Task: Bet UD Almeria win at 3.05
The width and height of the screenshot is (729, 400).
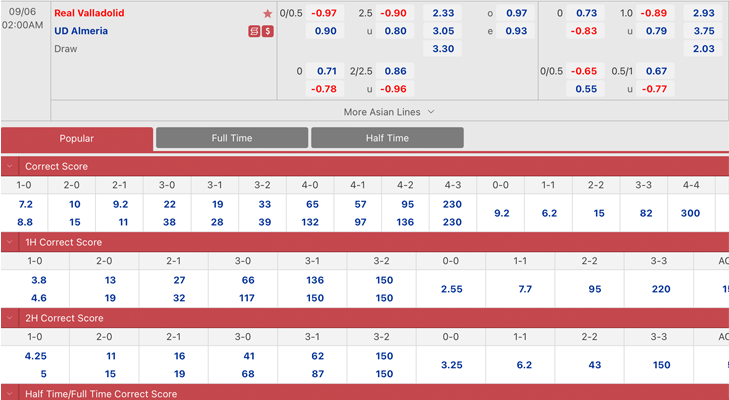Action: (443, 31)
